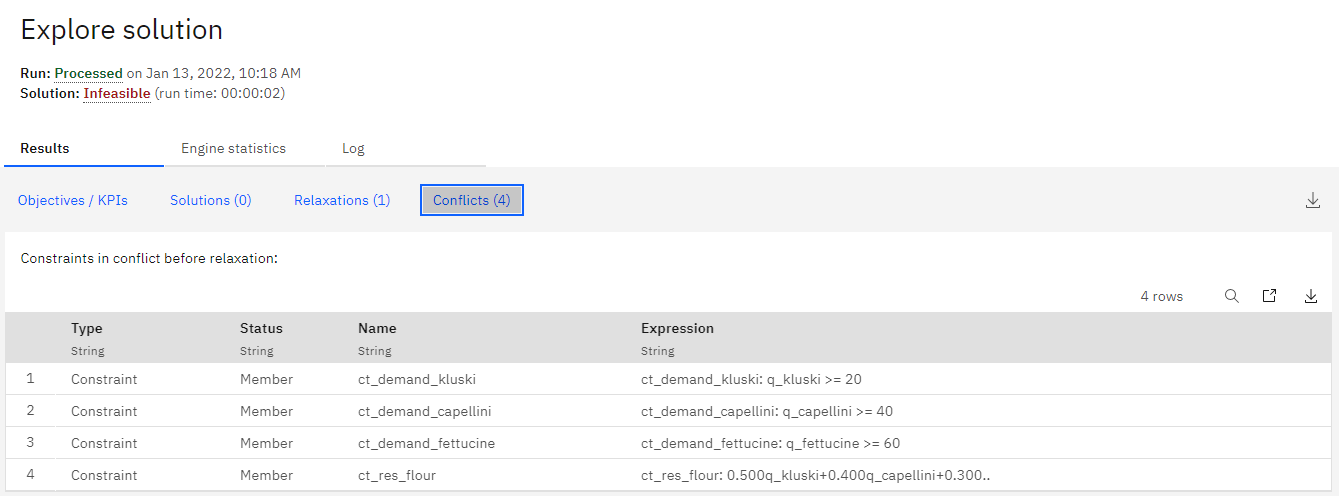The width and height of the screenshot is (1339, 496).
Task: View Solutions (0) section
Action: click(211, 200)
